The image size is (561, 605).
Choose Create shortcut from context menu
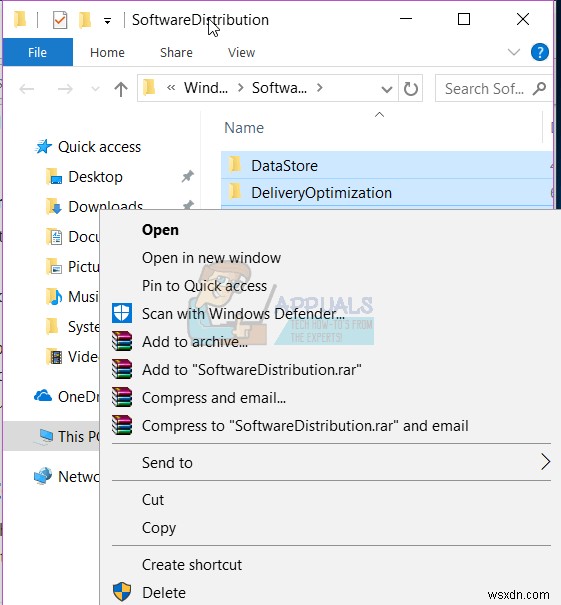tap(192, 565)
